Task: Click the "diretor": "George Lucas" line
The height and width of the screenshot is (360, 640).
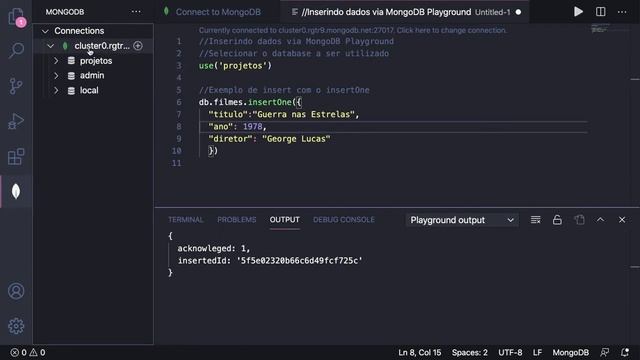Action: tap(269, 139)
